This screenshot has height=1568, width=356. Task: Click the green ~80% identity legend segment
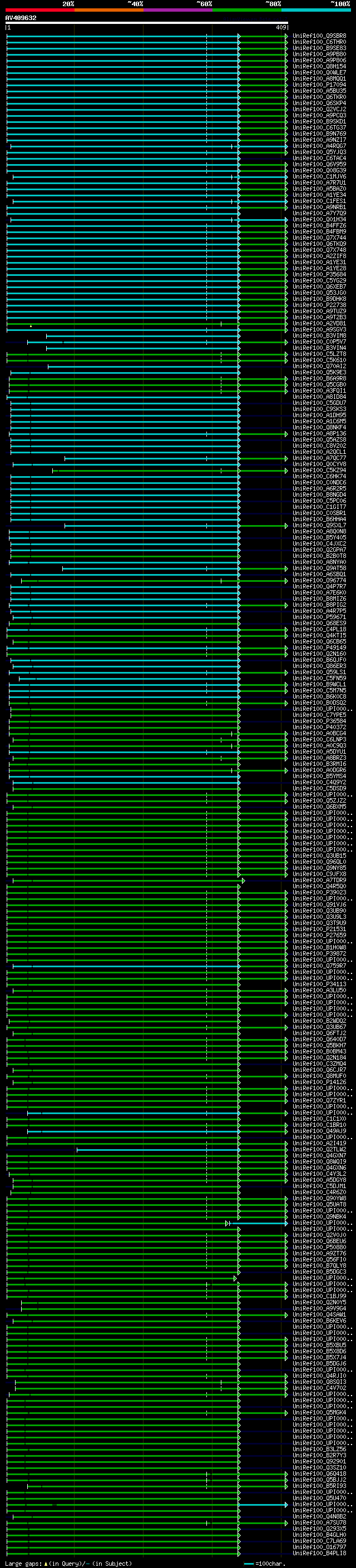247,10
